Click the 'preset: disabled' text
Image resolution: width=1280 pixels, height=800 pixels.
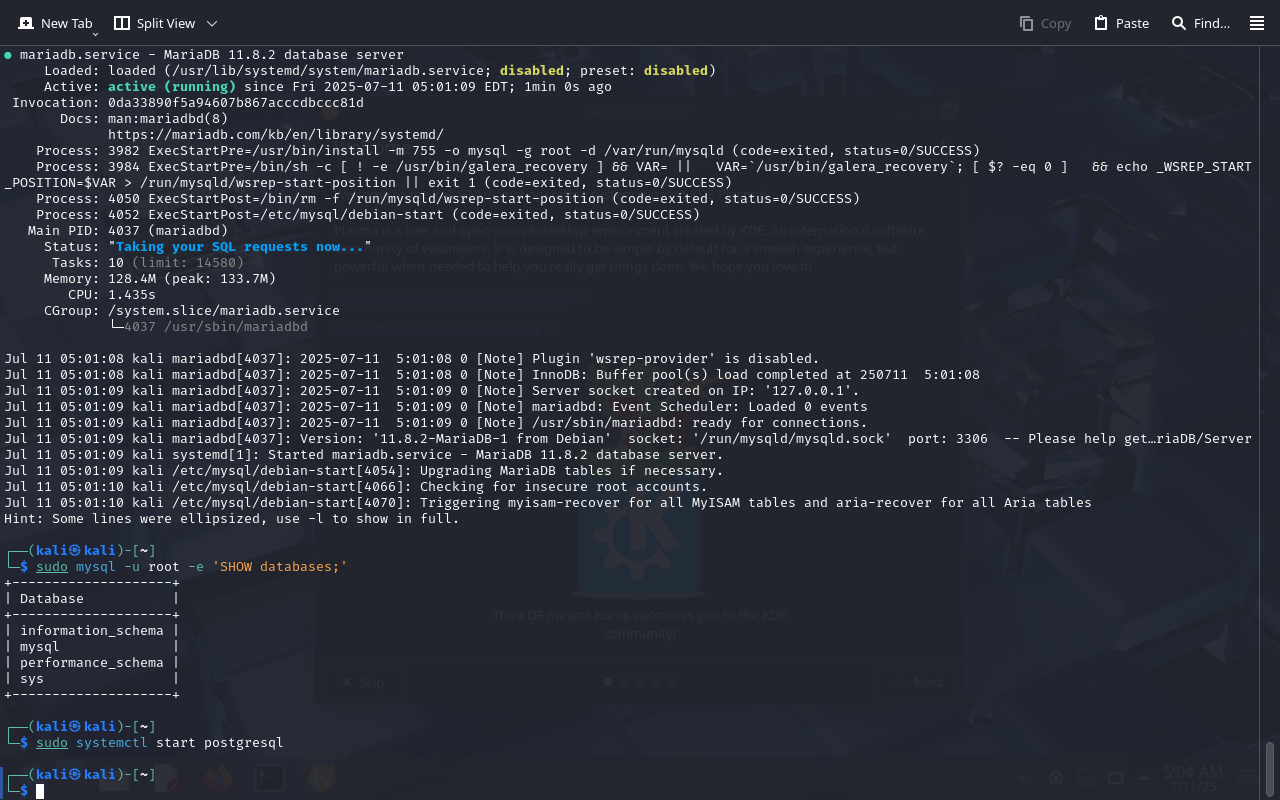coord(640,71)
